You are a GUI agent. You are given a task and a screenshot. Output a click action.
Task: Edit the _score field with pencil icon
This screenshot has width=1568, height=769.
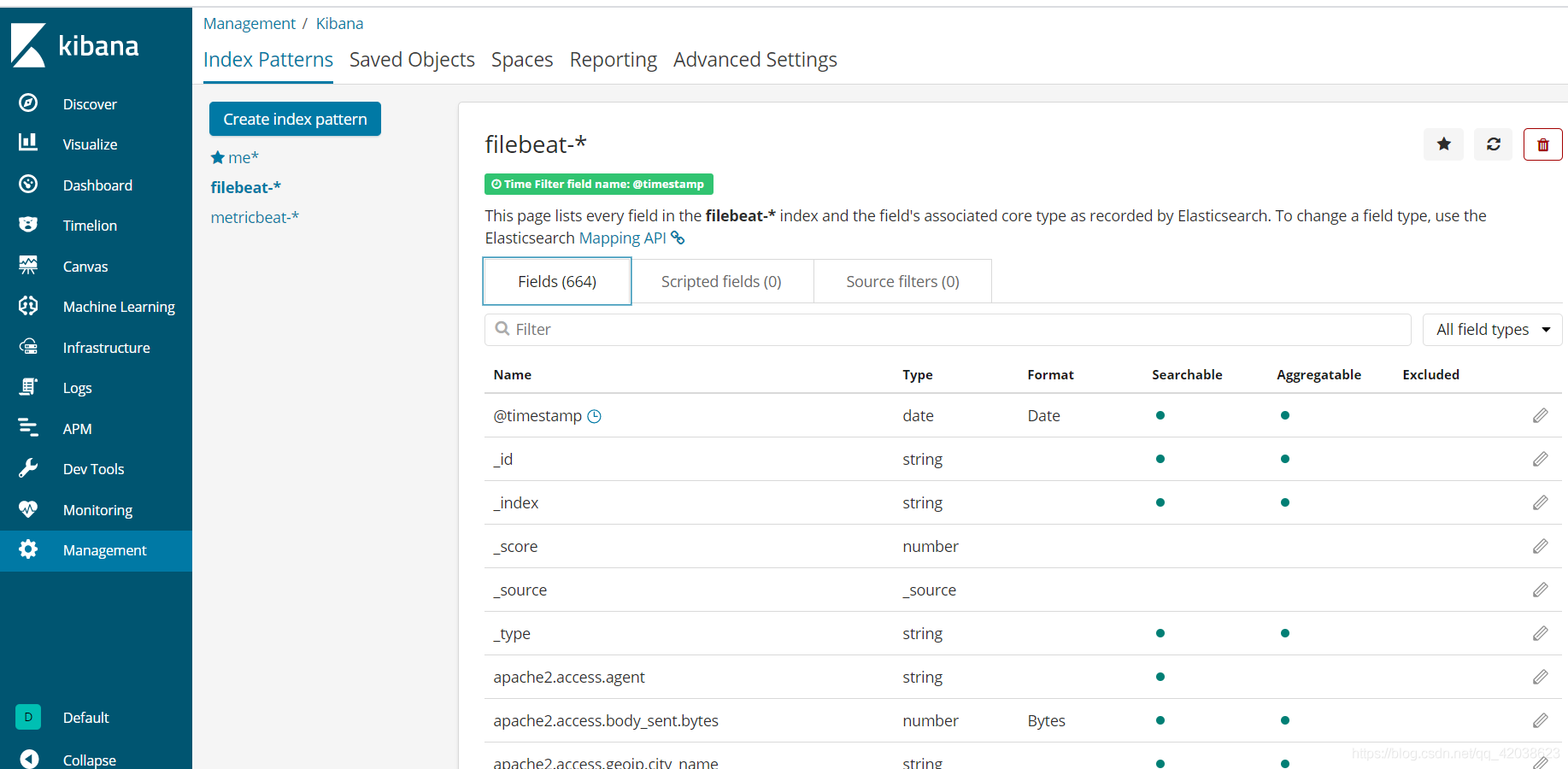click(x=1540, y=546)
